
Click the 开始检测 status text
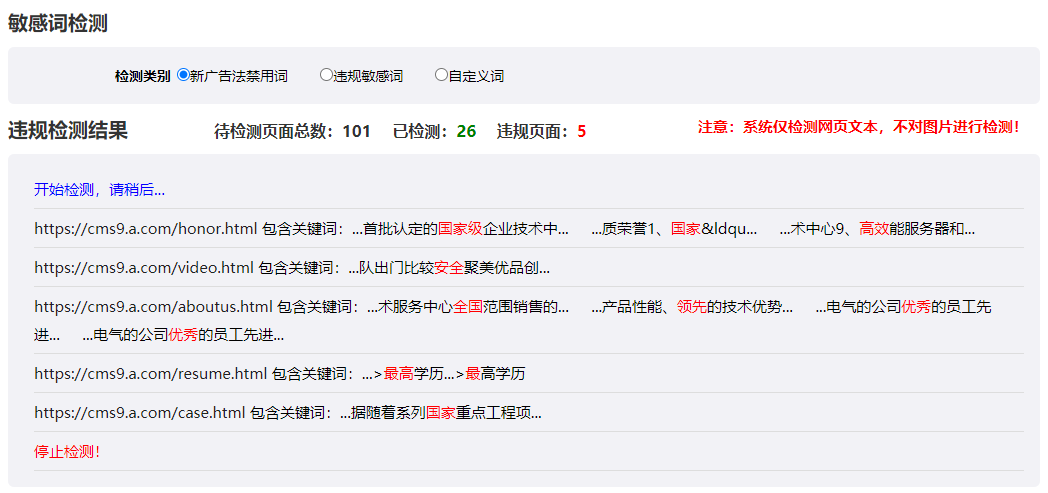(99, 189)
